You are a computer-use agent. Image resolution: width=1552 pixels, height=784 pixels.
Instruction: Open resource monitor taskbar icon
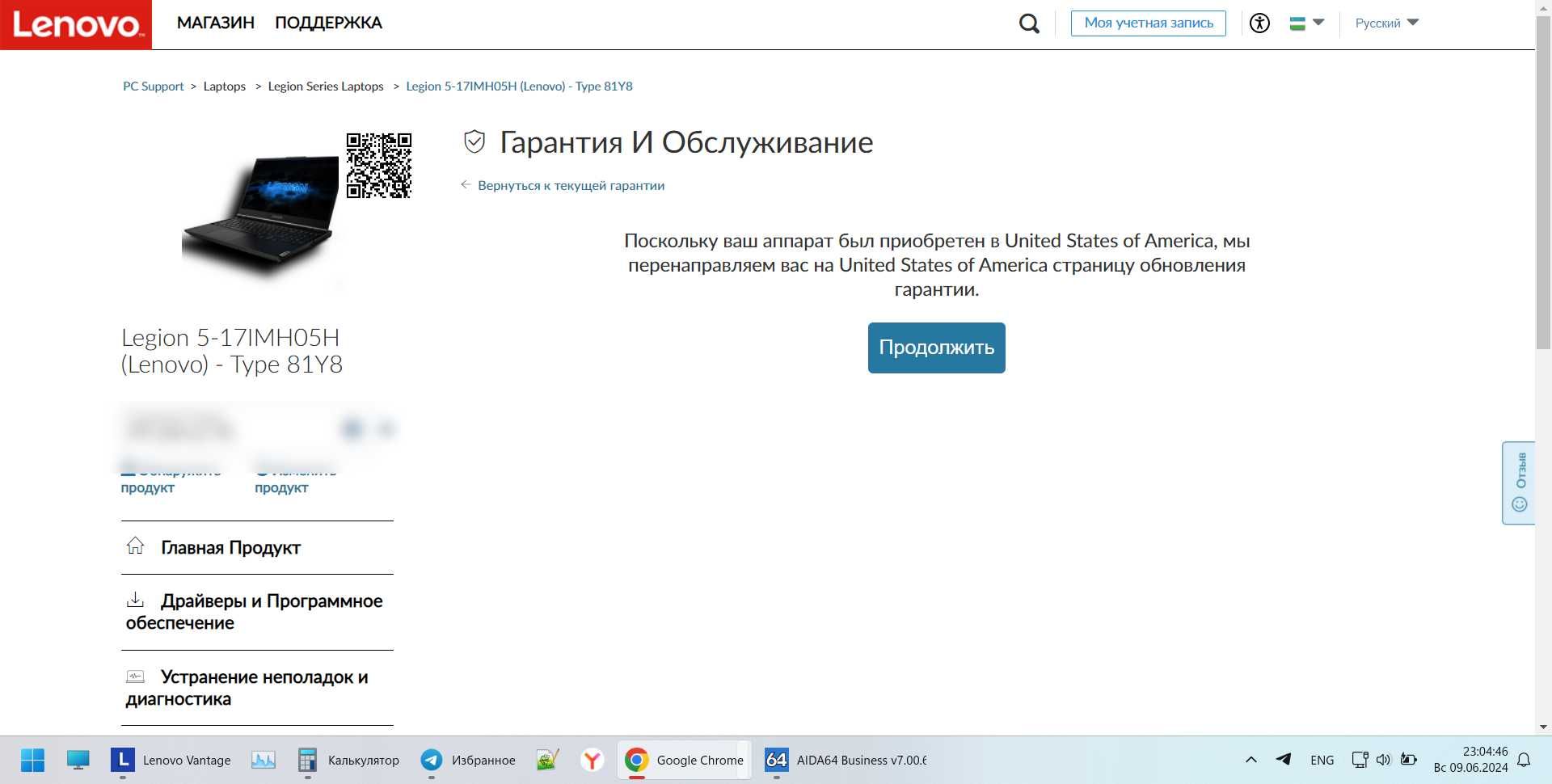tap(263, 760)
